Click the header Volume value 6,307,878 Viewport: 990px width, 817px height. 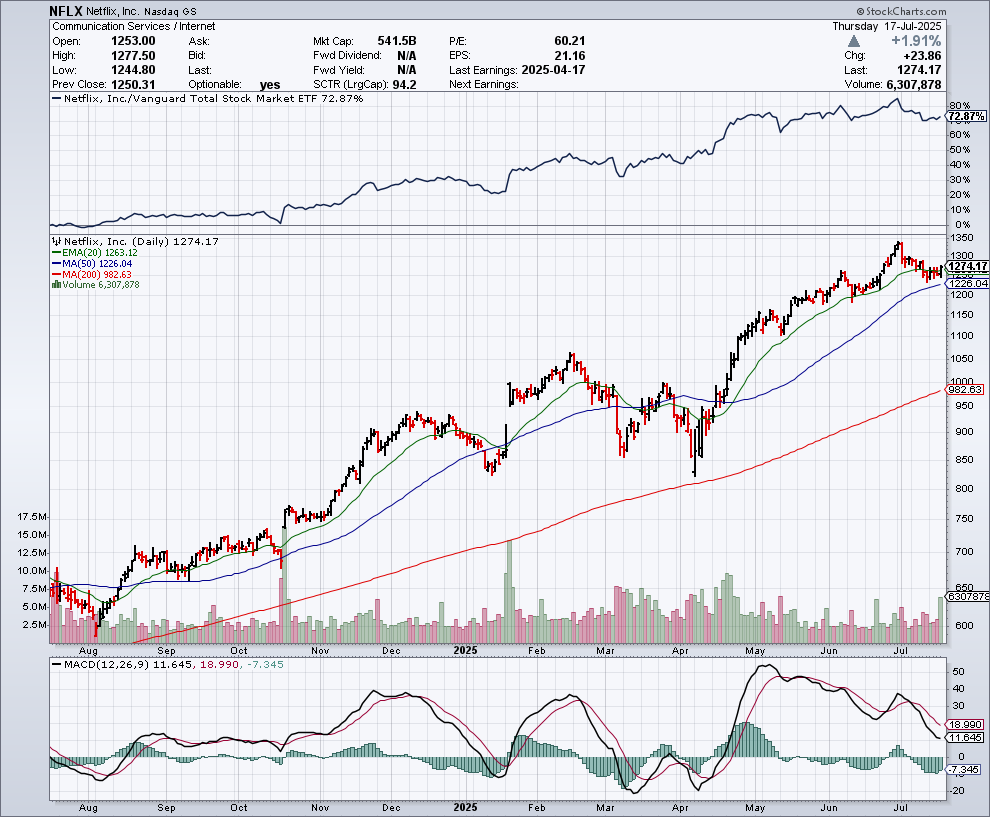(x=914, y=85)
